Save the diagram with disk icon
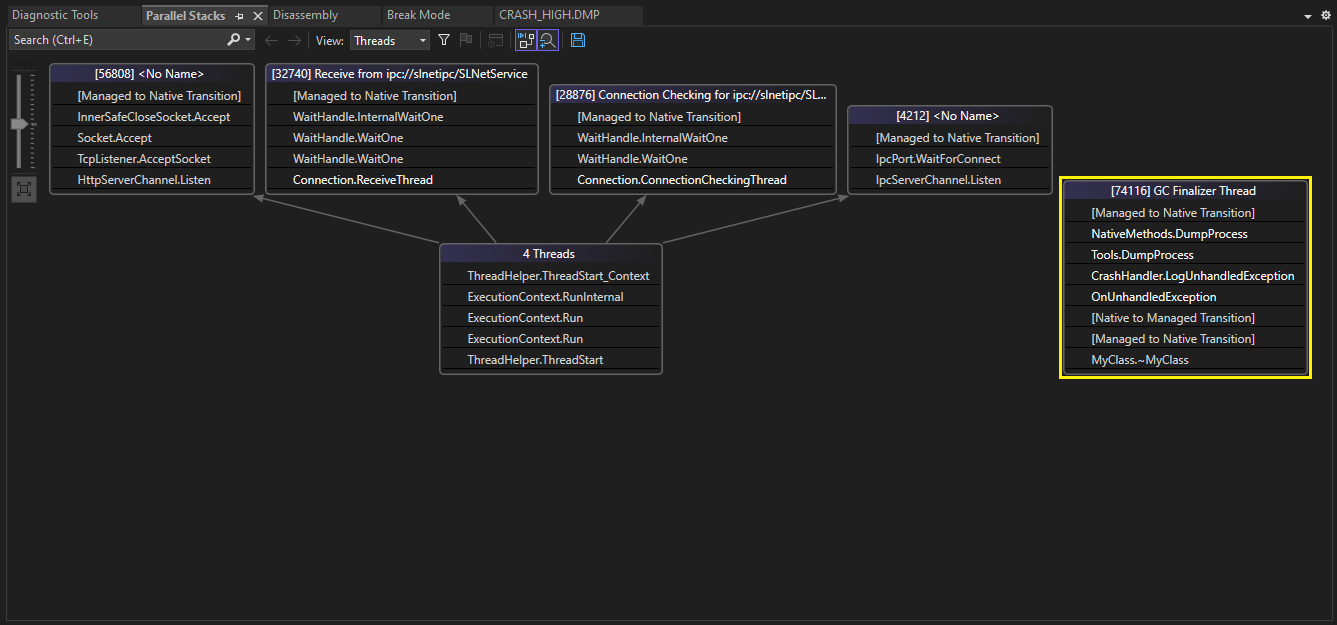Screen dimensions: 1337x625 [578, 40]
